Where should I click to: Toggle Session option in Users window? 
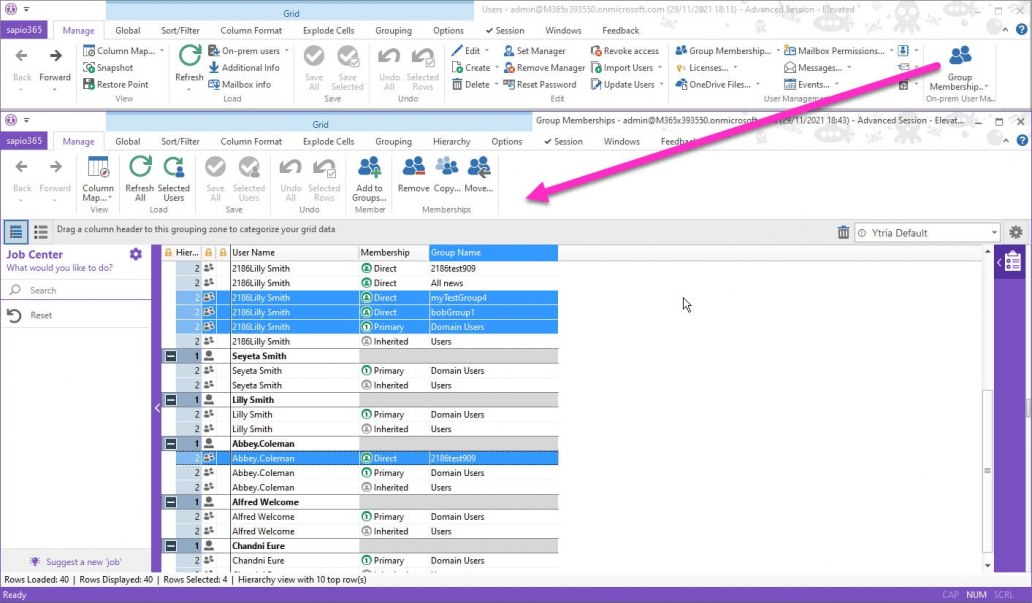click(505, 31)
